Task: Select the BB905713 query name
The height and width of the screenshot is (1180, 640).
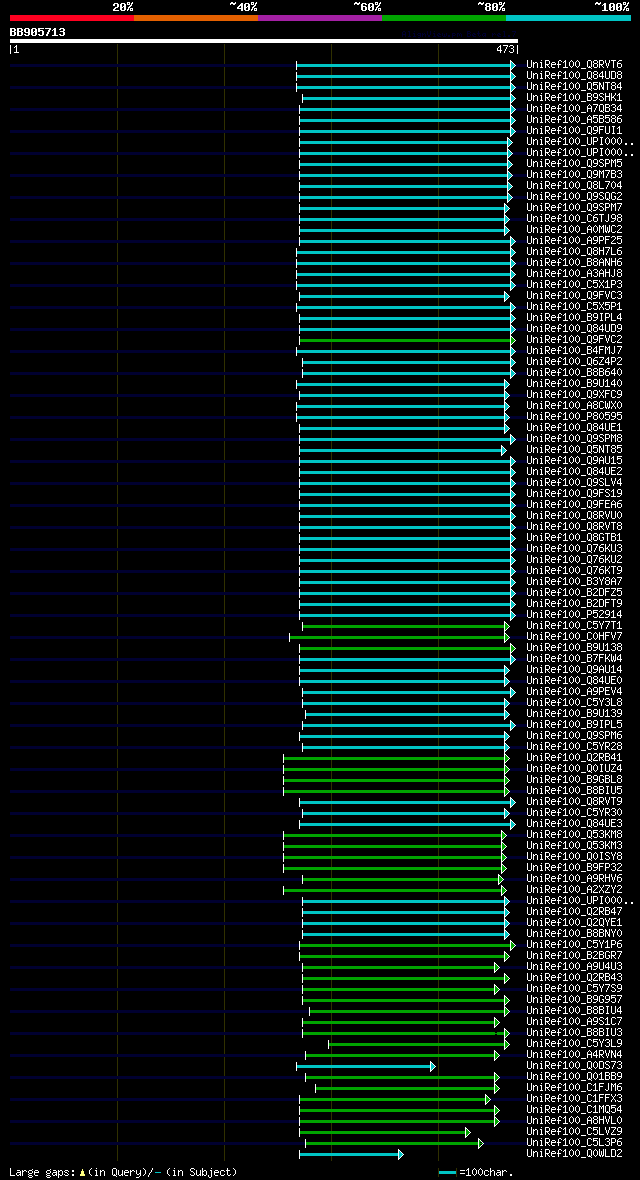Action: click(x=38, y=32)
